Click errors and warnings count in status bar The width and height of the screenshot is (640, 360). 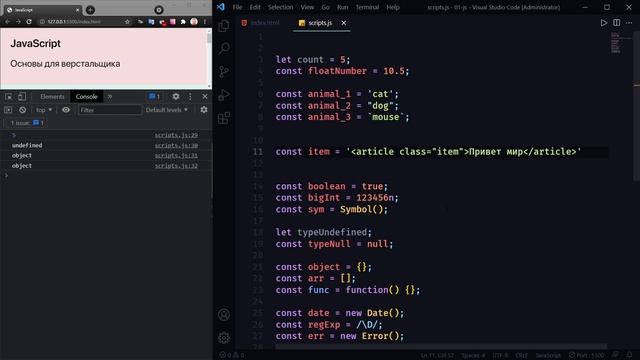point(232,355)
